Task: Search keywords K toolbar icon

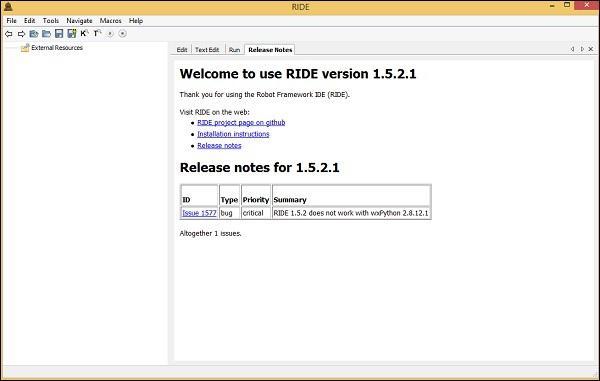Action: pos(84,33)
